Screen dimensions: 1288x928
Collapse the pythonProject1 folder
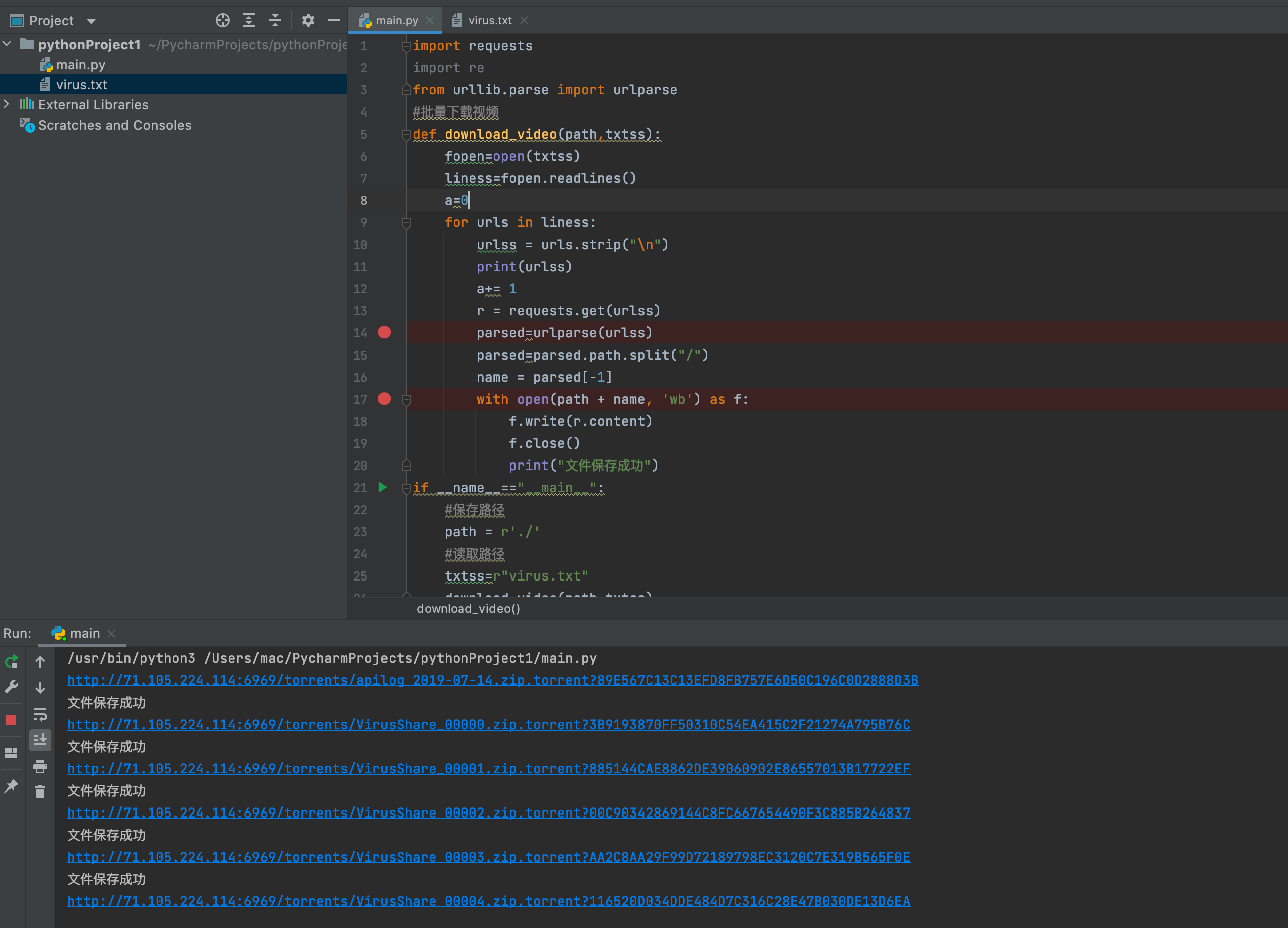[x=7, y=44]
